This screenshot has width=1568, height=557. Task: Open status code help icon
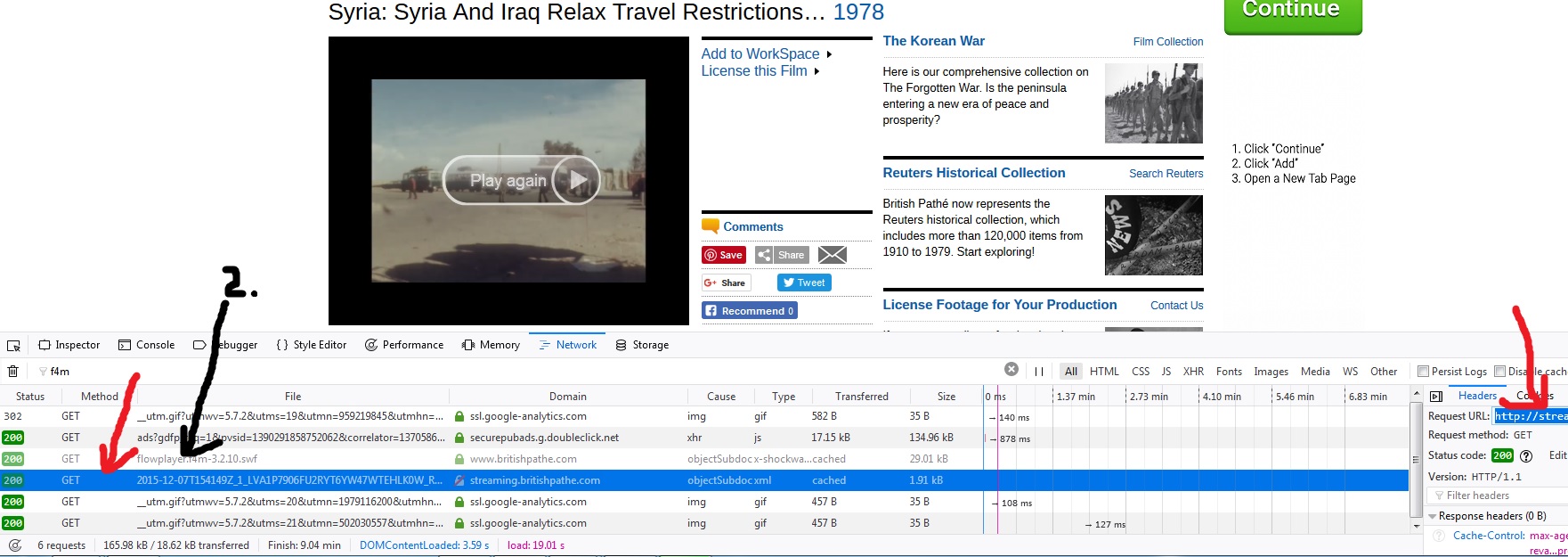[1526, 455]
